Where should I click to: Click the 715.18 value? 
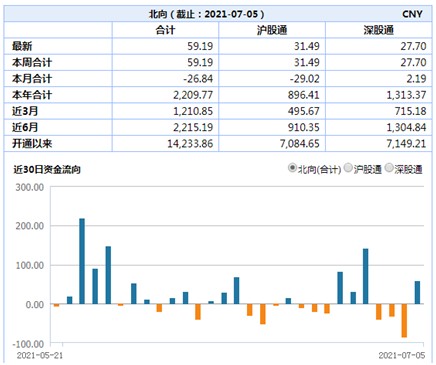[411, 111]
